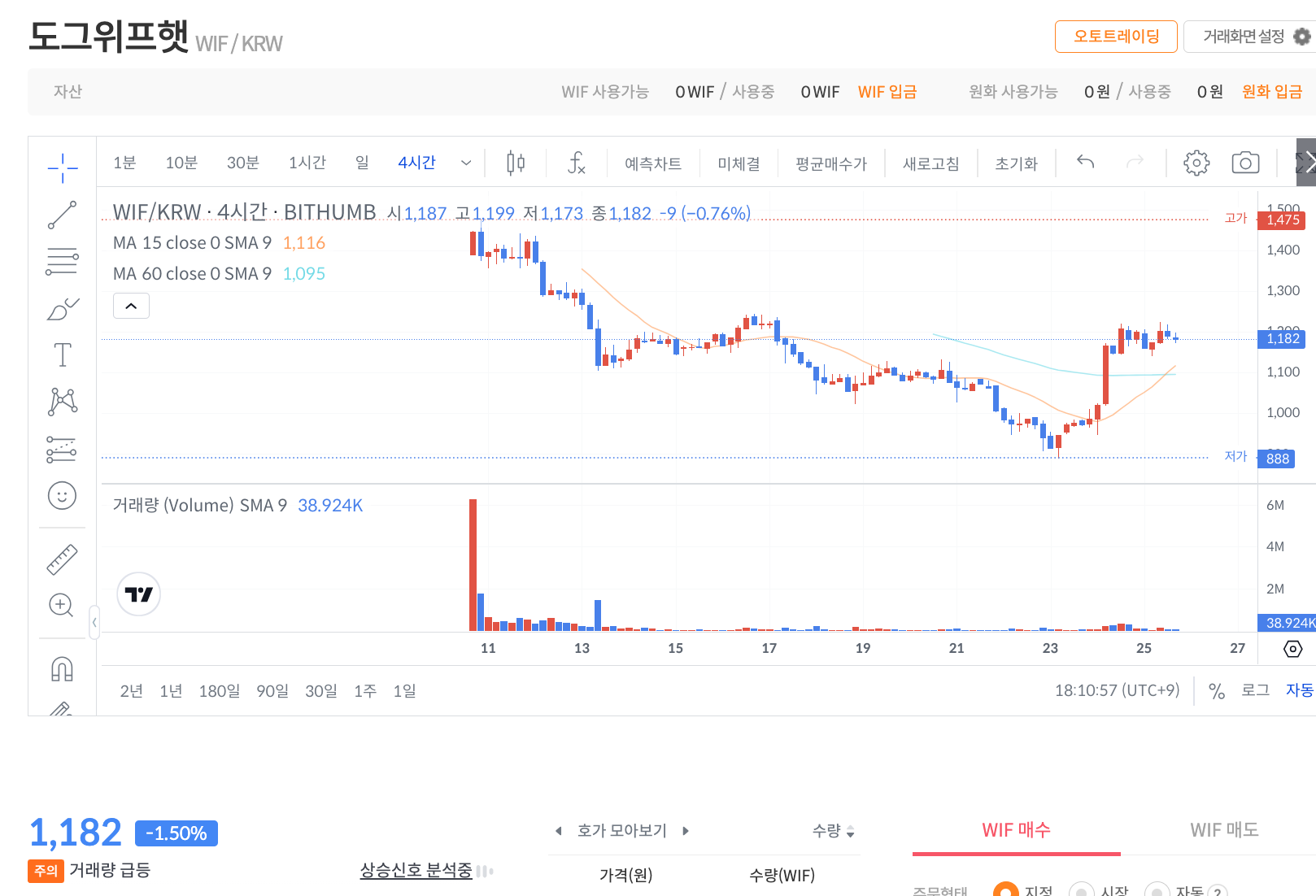The height and width of the screenshot is (896, 1316).
Task: Toggle magnet mode
Action: point(62,669)
